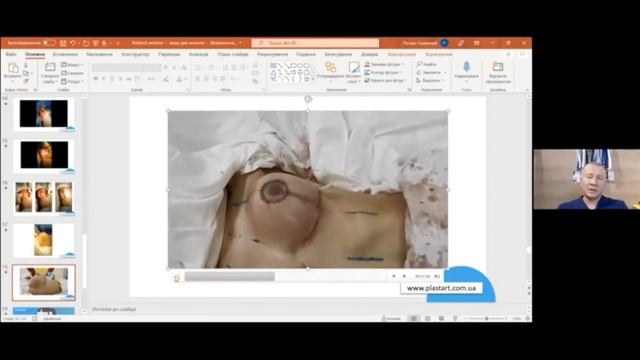
Task: Click the rotation handle above the video
Action: (x=308, y=99)
